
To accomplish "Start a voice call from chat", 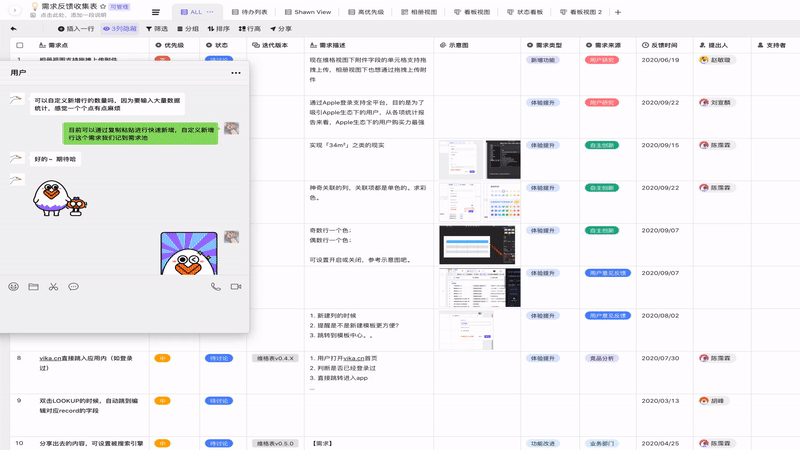I will [x=216, y=287].
